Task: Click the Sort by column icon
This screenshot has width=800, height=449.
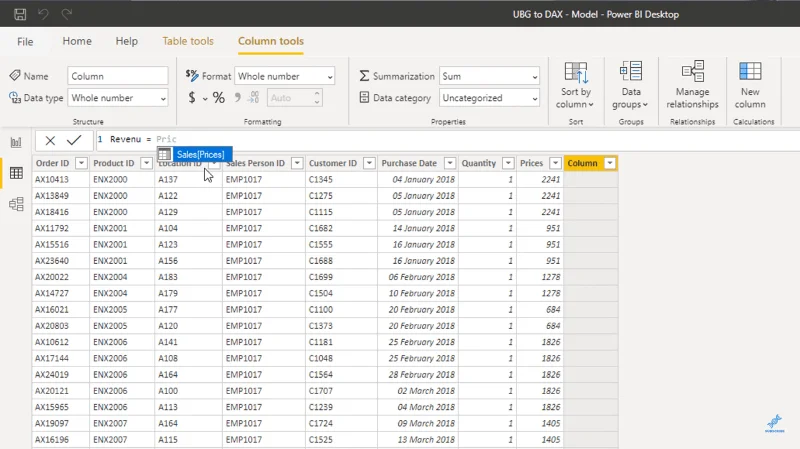Action: tap(576, 72)
